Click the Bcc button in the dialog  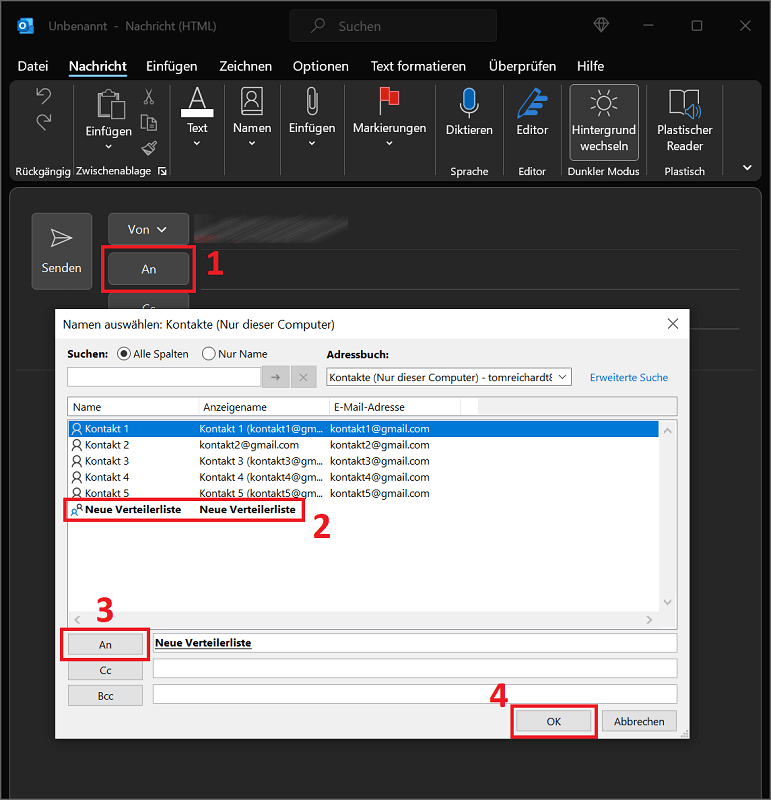pyautogui.click(x=105, y=696)
